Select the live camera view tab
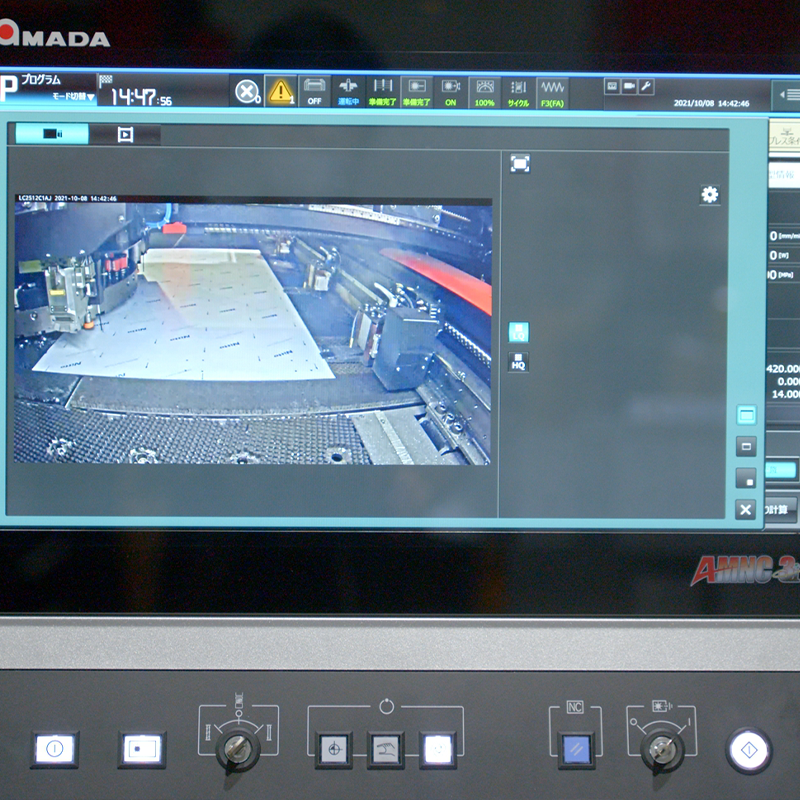This screenshot has height=800, width=800. 52,134
